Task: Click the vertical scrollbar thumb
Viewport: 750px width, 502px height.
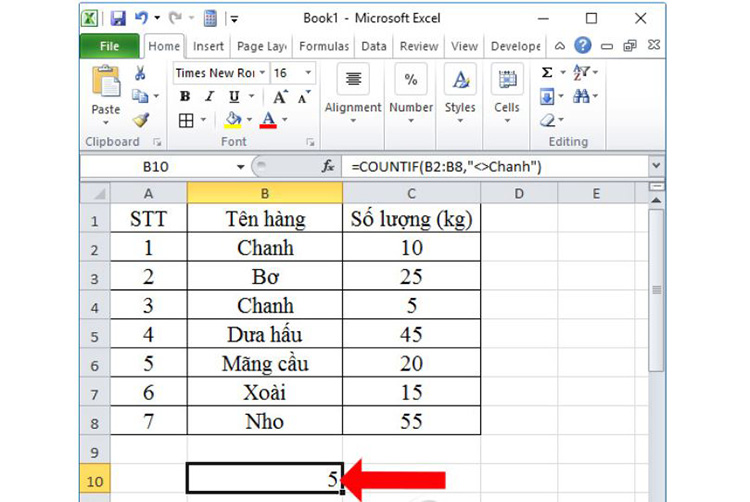Action: click(x=656, y=290)
